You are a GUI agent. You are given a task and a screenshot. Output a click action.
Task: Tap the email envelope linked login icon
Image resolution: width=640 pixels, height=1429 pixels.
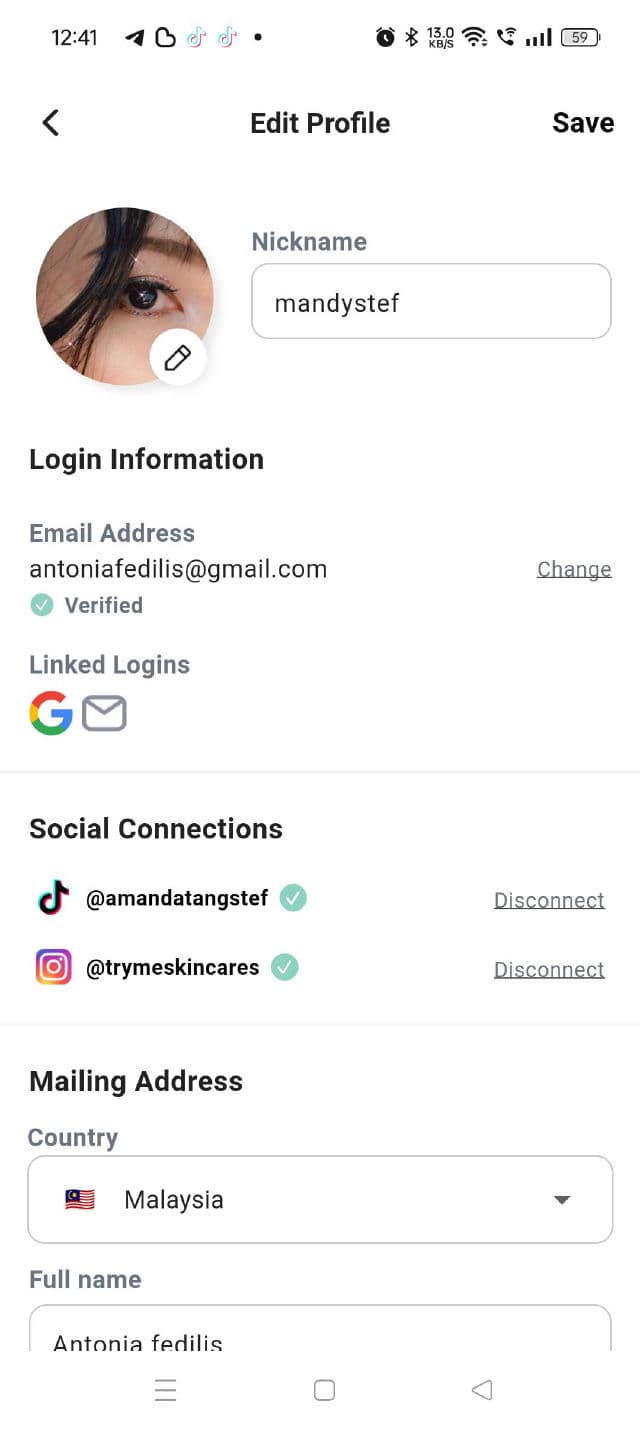[104, 714]
